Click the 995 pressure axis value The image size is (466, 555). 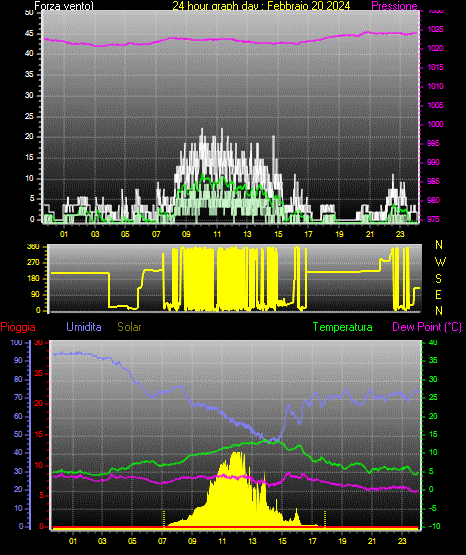tap(433, 143)
